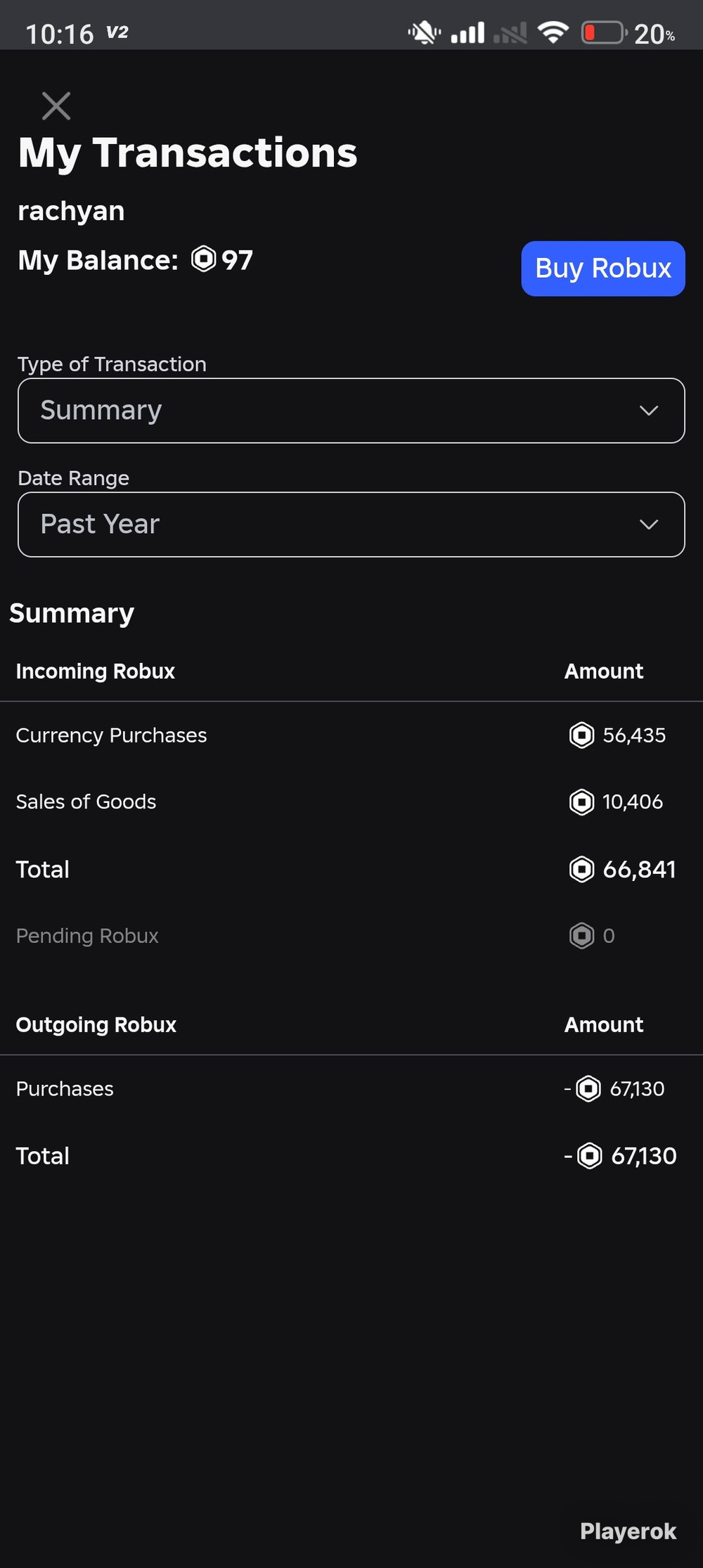Expand the Date Range Past Year dropdown
The width and height of the screenshot is (703, 1568).
(351, 525)
